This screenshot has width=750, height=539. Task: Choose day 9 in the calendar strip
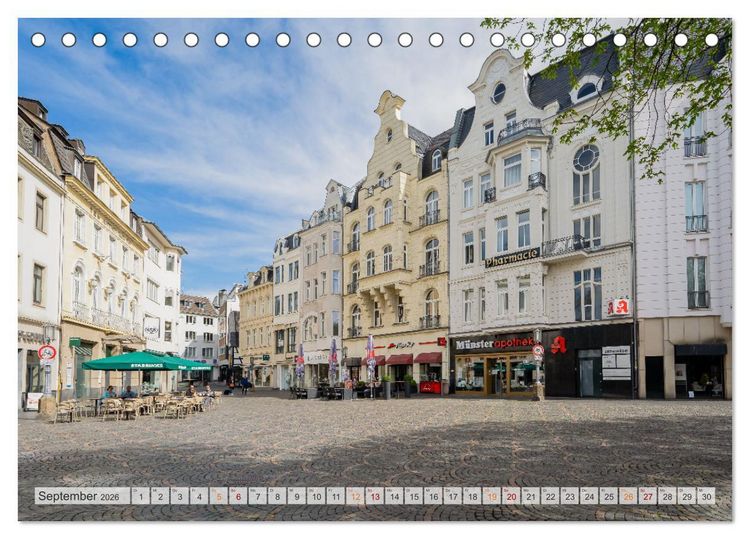point(297,496)
